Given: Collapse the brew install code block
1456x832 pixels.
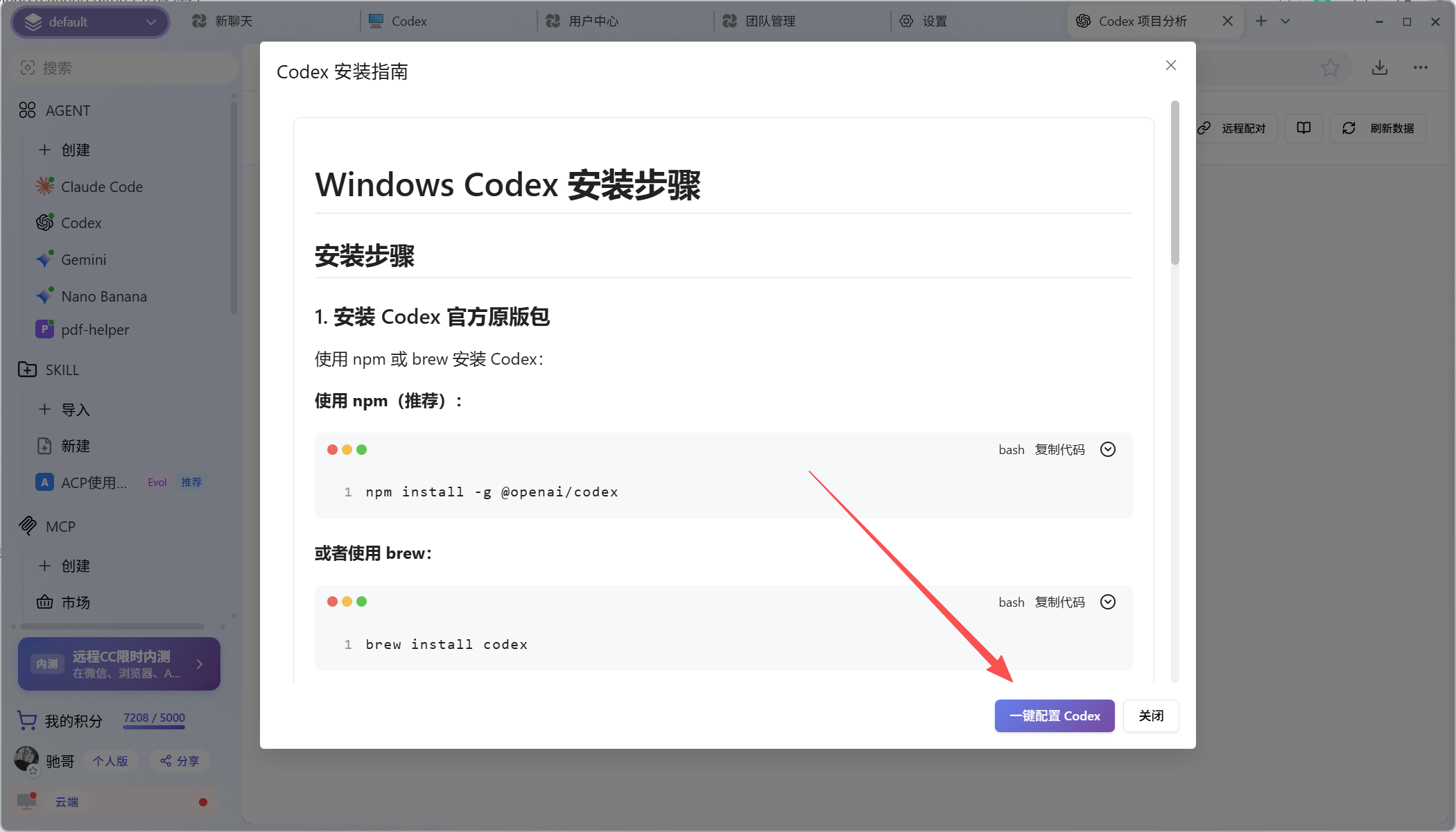Looking at the screenshot, I should (1108, 602).
